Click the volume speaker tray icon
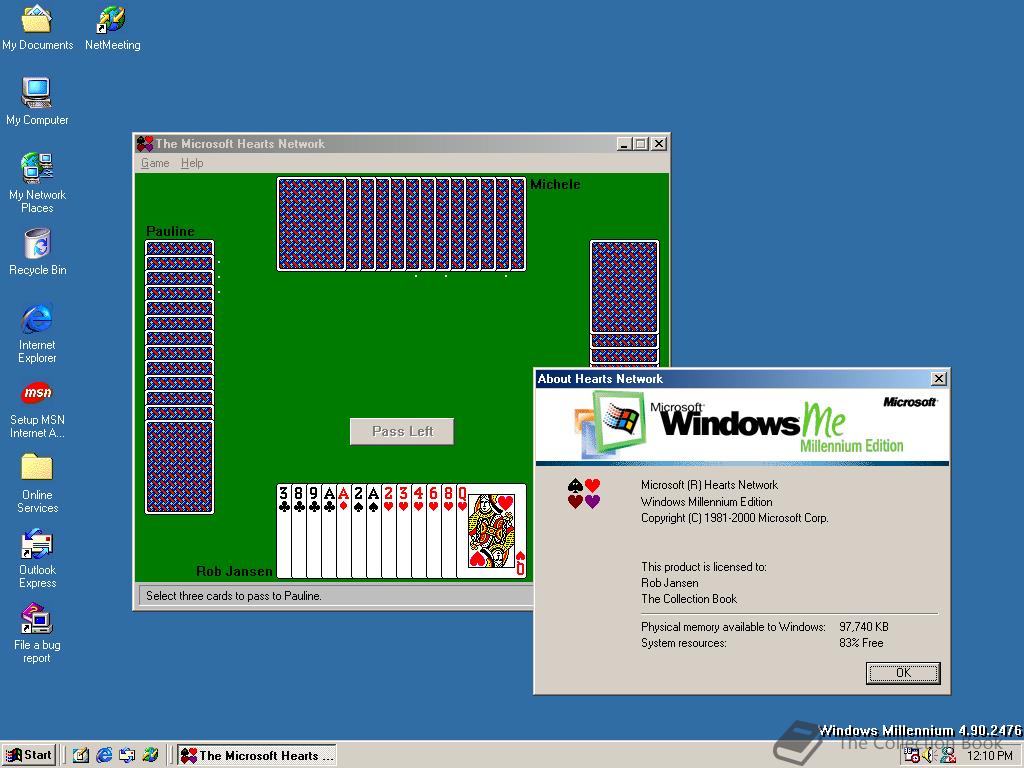 tap(929, 756)
